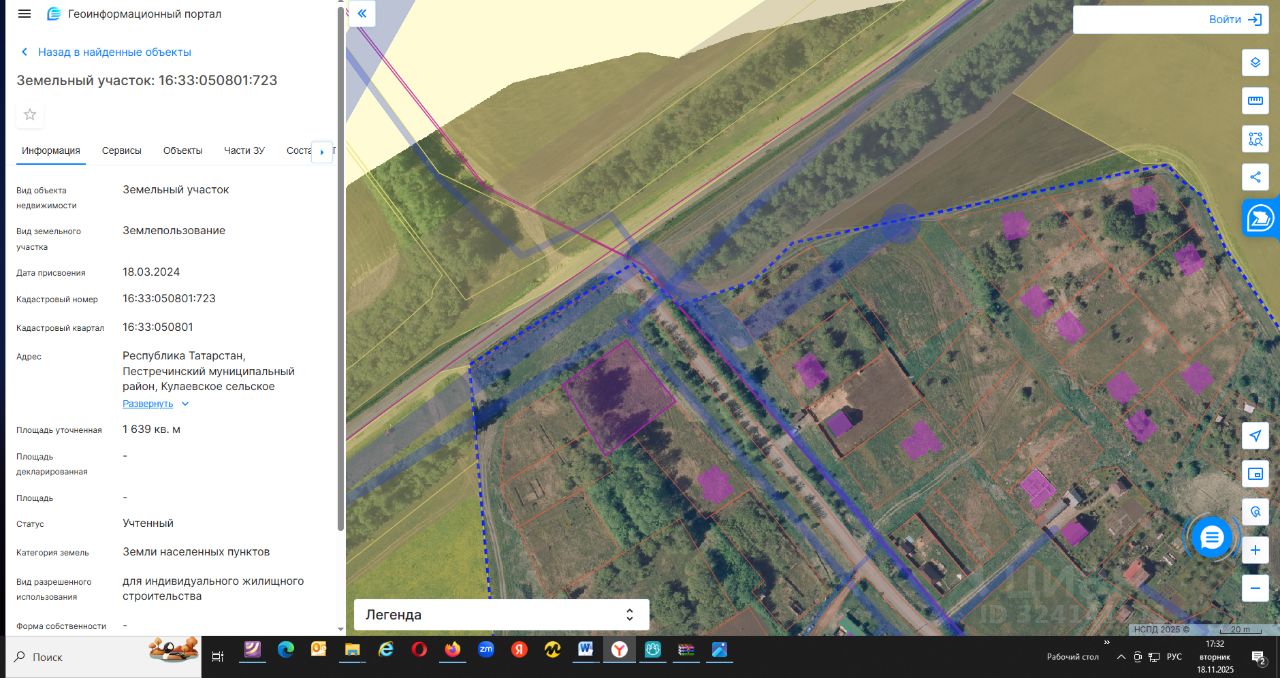Collapse the side panel with double chevron
This screenshot has width=1280, height=678.
(362, 14)
